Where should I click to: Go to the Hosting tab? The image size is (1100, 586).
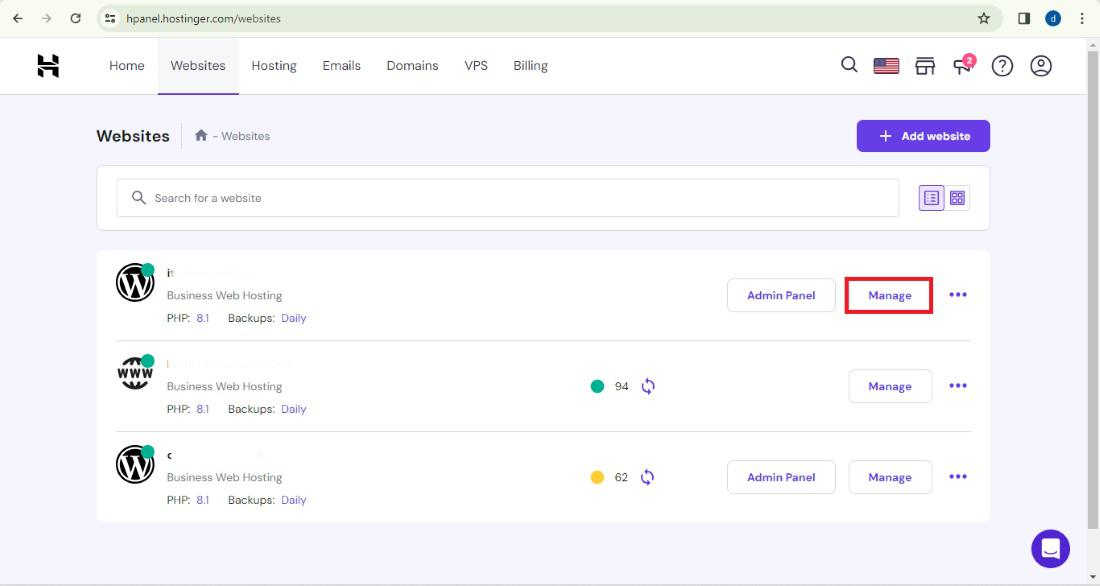pyautogui.click(x=274, y=66)
